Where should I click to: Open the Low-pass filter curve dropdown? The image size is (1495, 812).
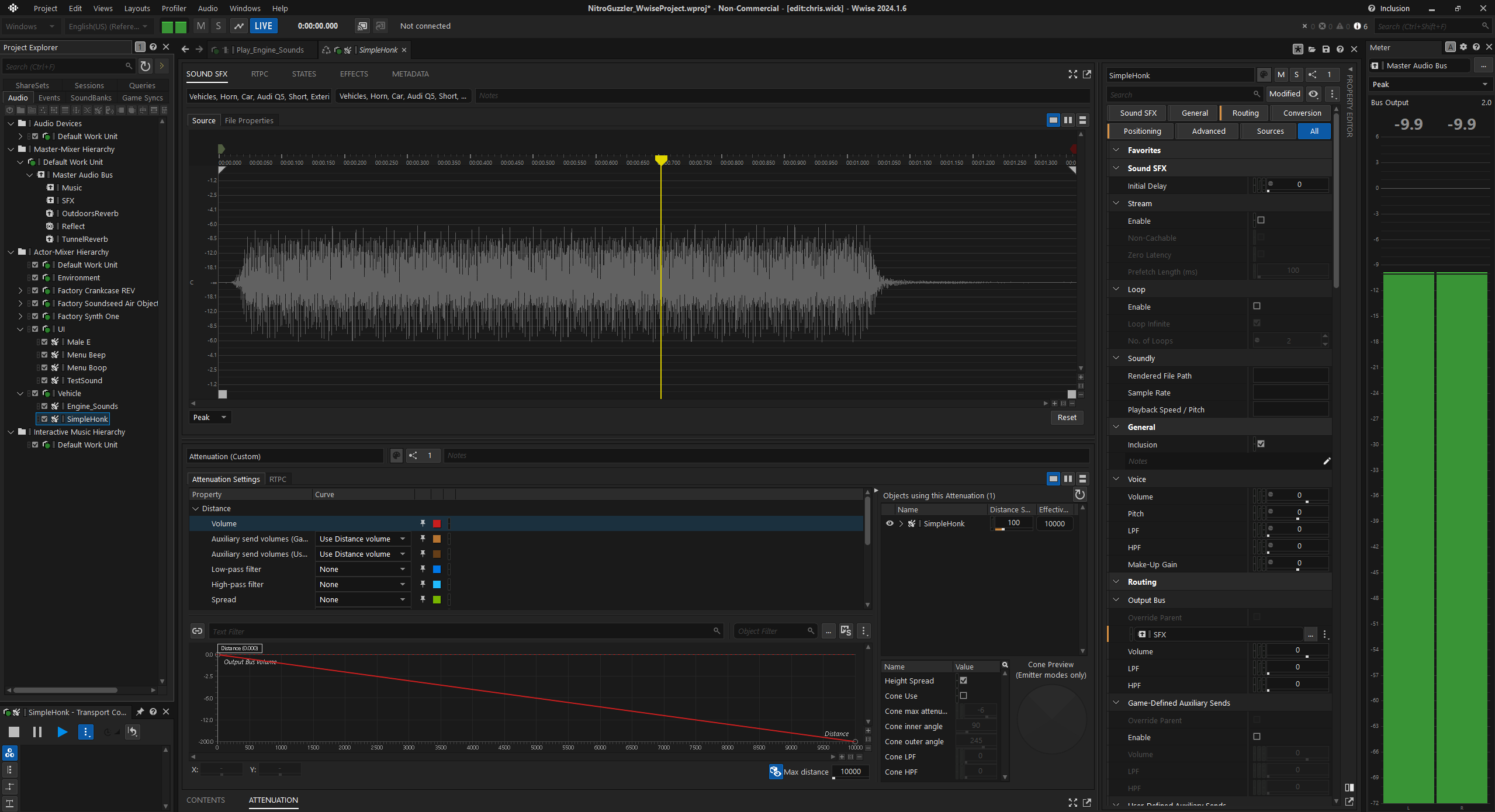point(362,570)
